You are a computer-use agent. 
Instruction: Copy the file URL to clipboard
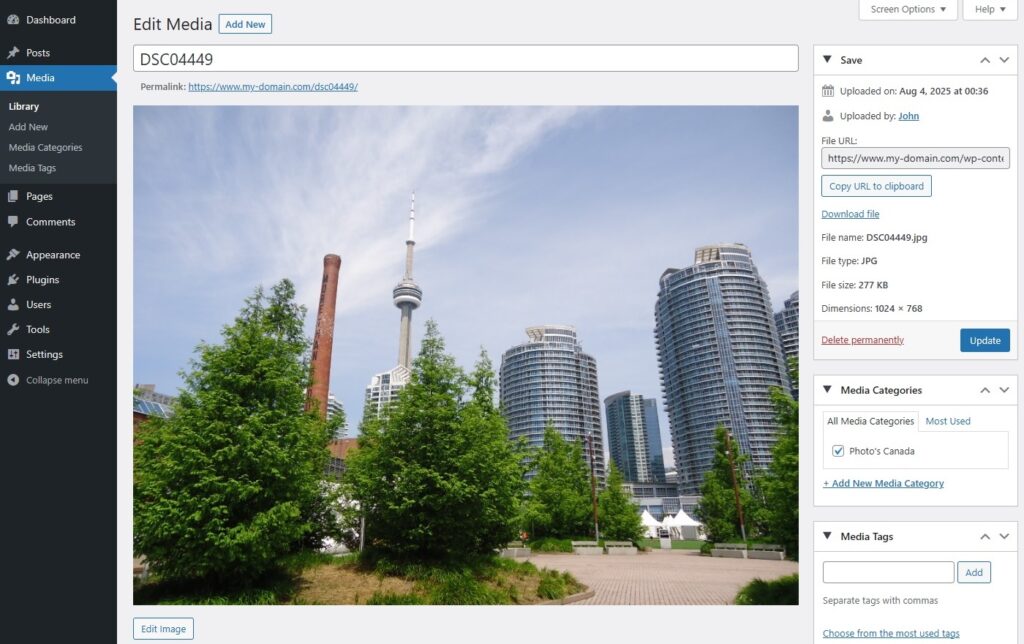tap(876, 185)
